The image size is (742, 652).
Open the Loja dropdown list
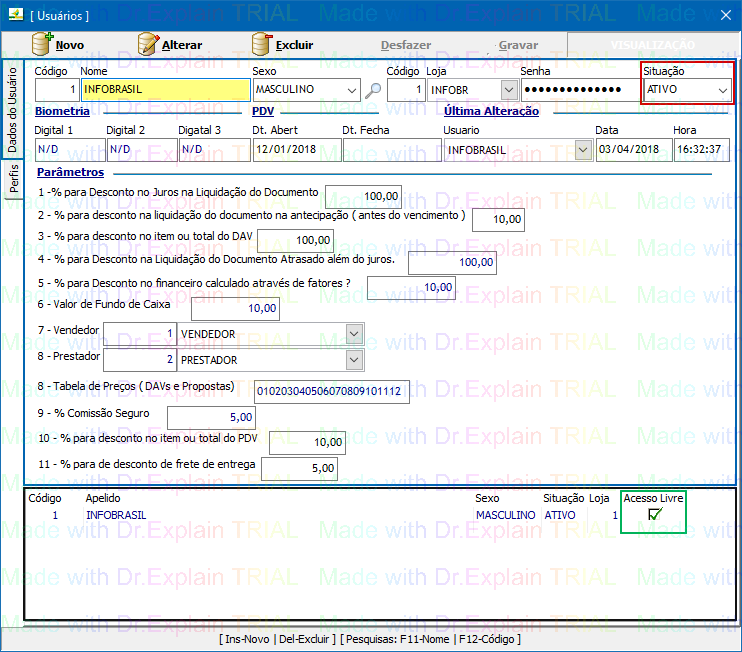508,90
